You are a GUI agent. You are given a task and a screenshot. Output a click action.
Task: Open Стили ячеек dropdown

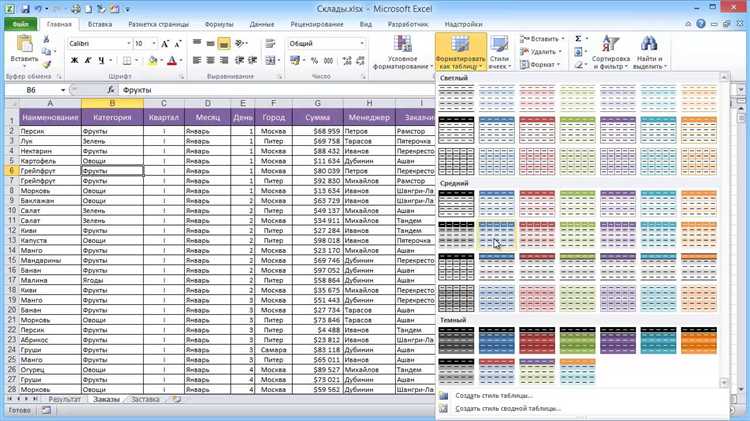pos(499,52)
